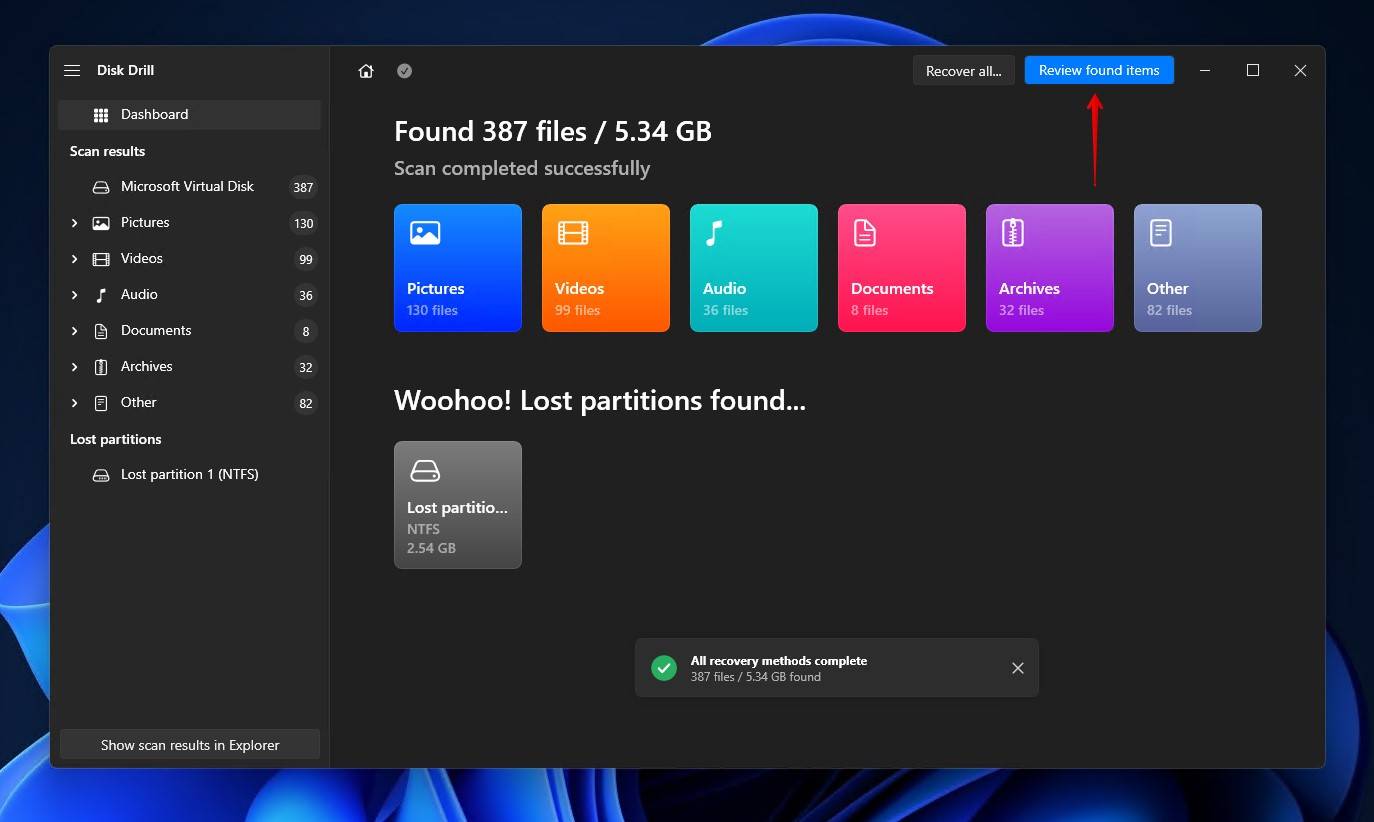
Task: Open the purple Archives card
Action: (1050, 268)
